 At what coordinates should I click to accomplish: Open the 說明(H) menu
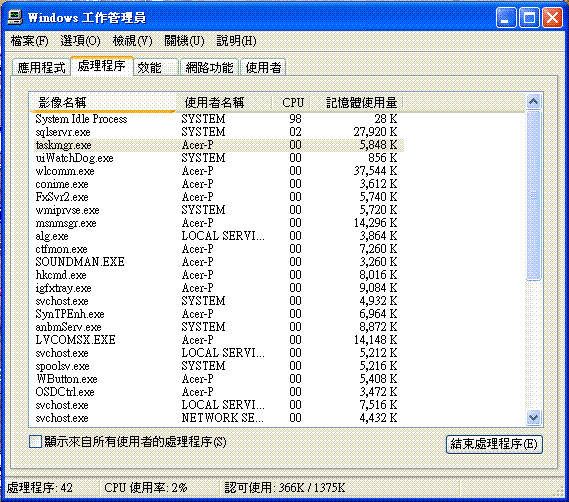pyautogui.click(x=236, y=41)
